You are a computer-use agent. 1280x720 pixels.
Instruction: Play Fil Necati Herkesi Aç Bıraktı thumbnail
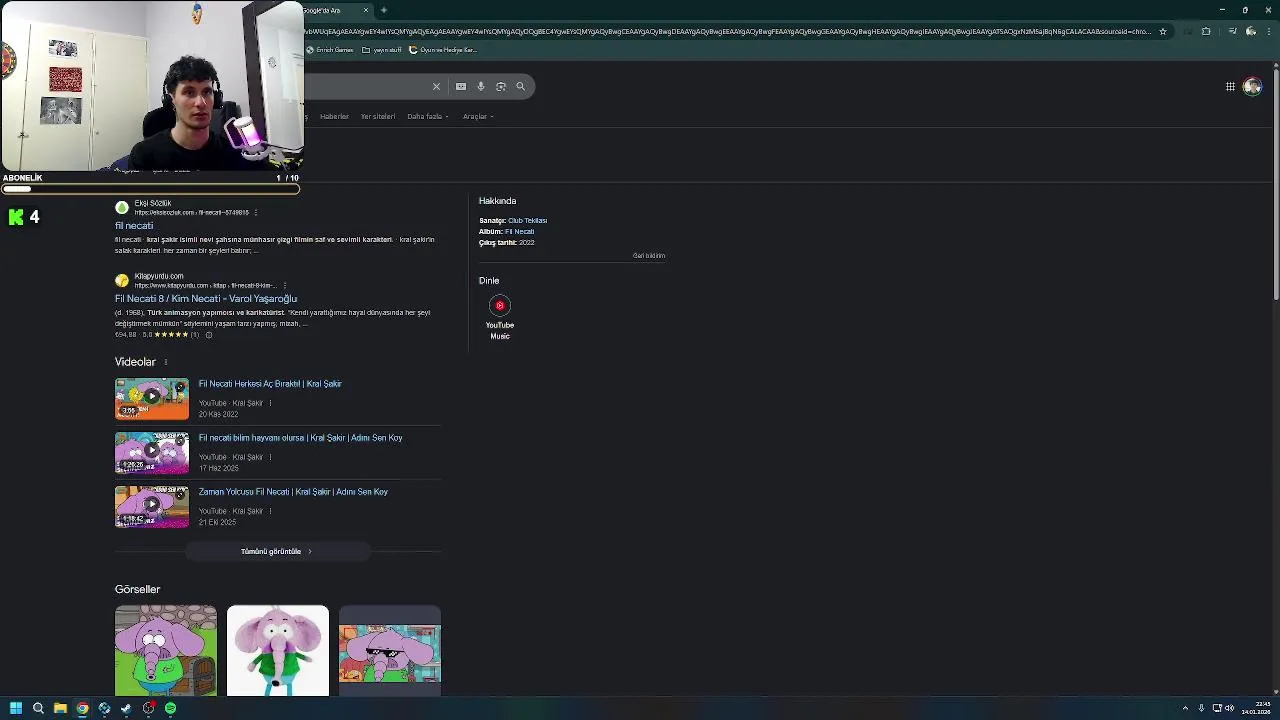click(x=152, y=398)
